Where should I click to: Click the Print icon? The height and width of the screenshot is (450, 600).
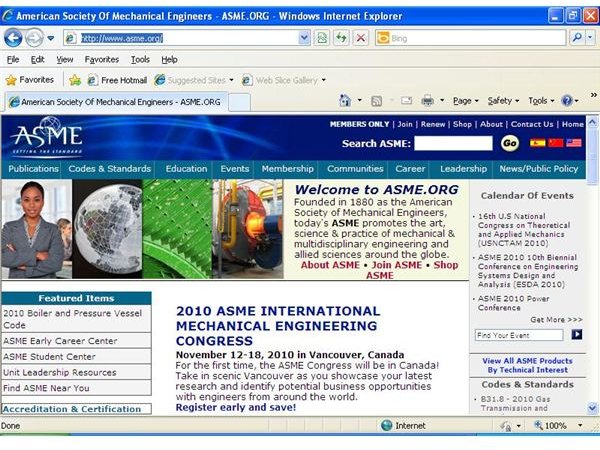(427, 101)
